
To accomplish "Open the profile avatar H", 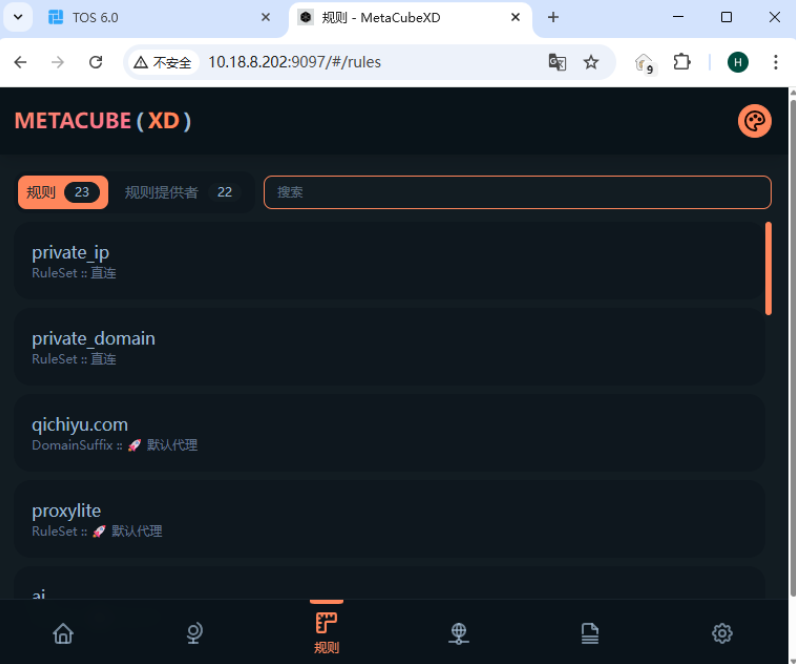I will coord(738,62).
